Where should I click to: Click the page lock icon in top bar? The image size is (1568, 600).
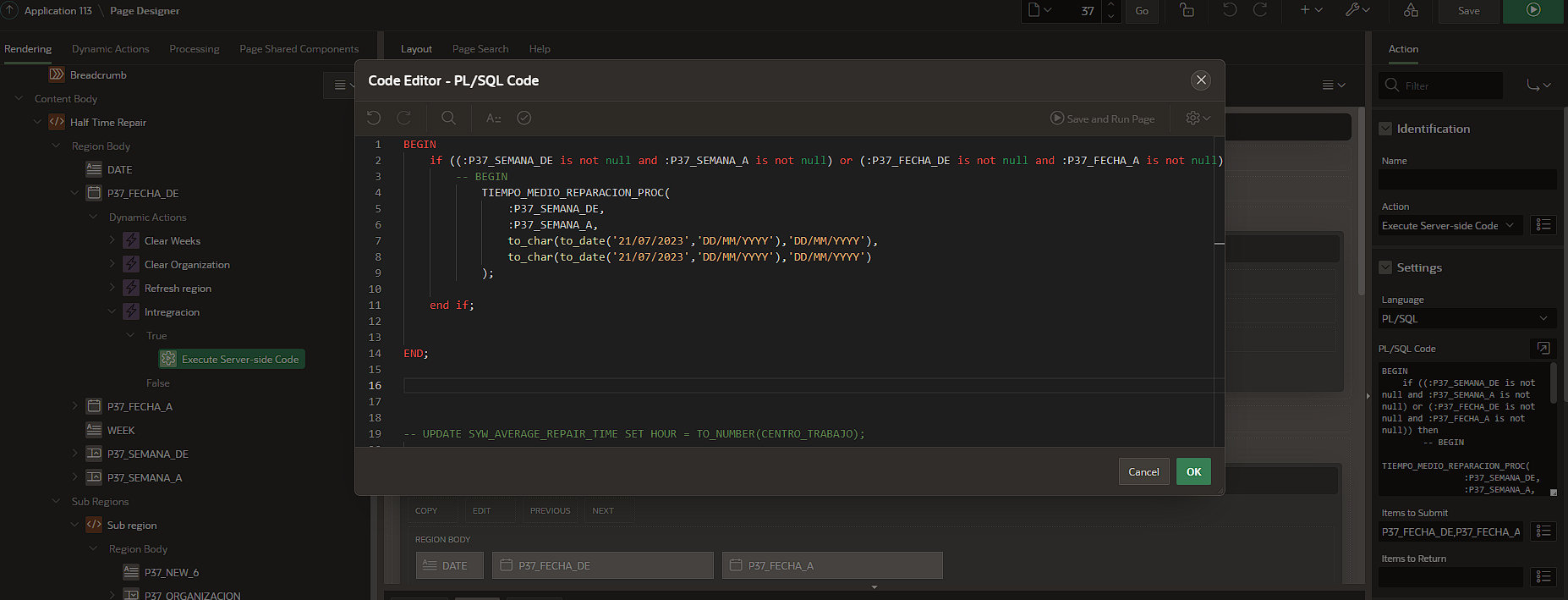tap(1187, 10)
